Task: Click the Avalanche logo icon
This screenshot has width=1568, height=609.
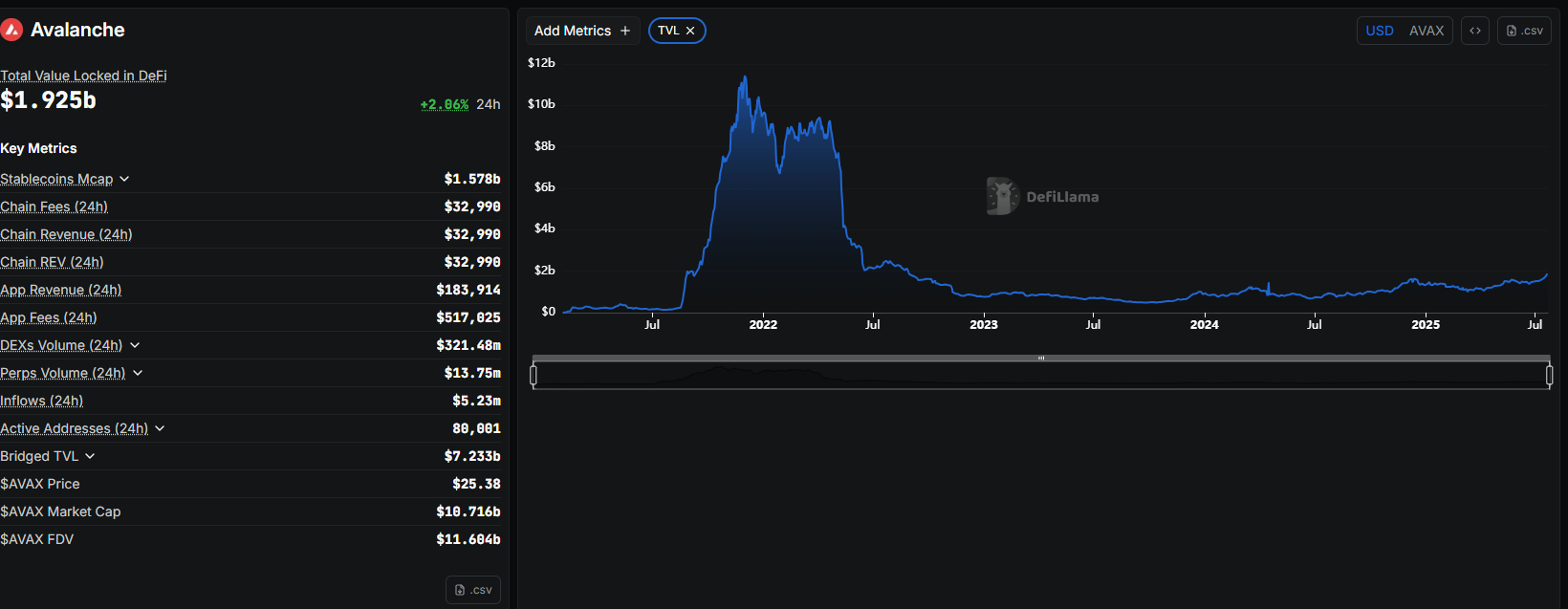Action: tap(11, 31)
